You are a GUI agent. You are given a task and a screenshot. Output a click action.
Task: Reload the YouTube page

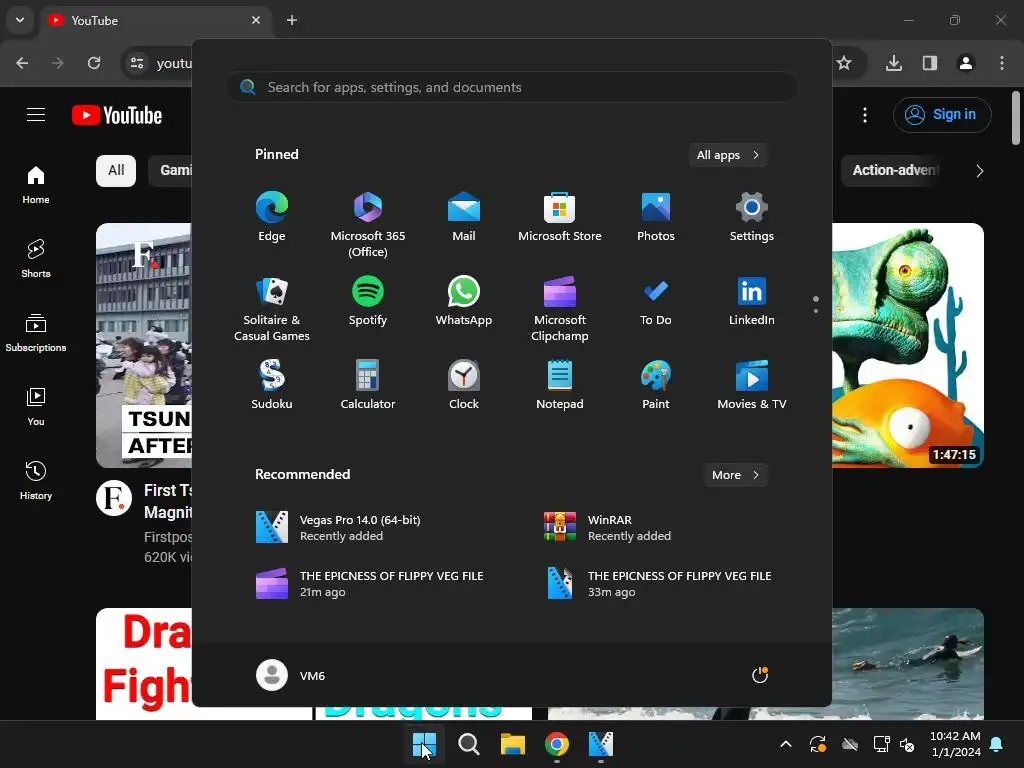pos(94,63)
